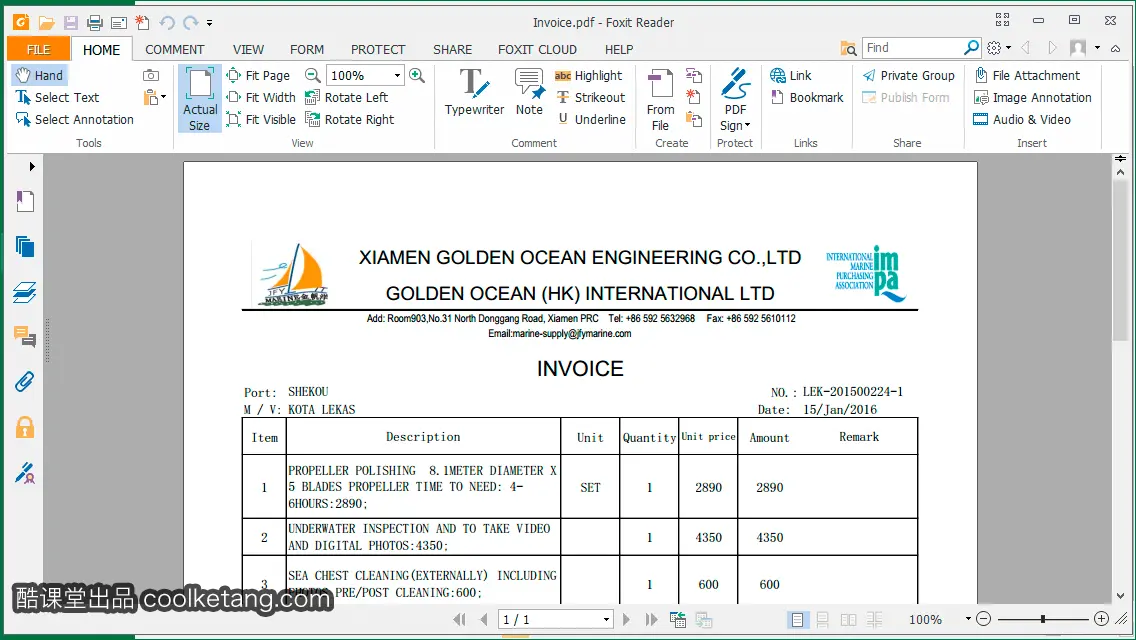
Task: Click the Find search field
Action: click(913, 48)
